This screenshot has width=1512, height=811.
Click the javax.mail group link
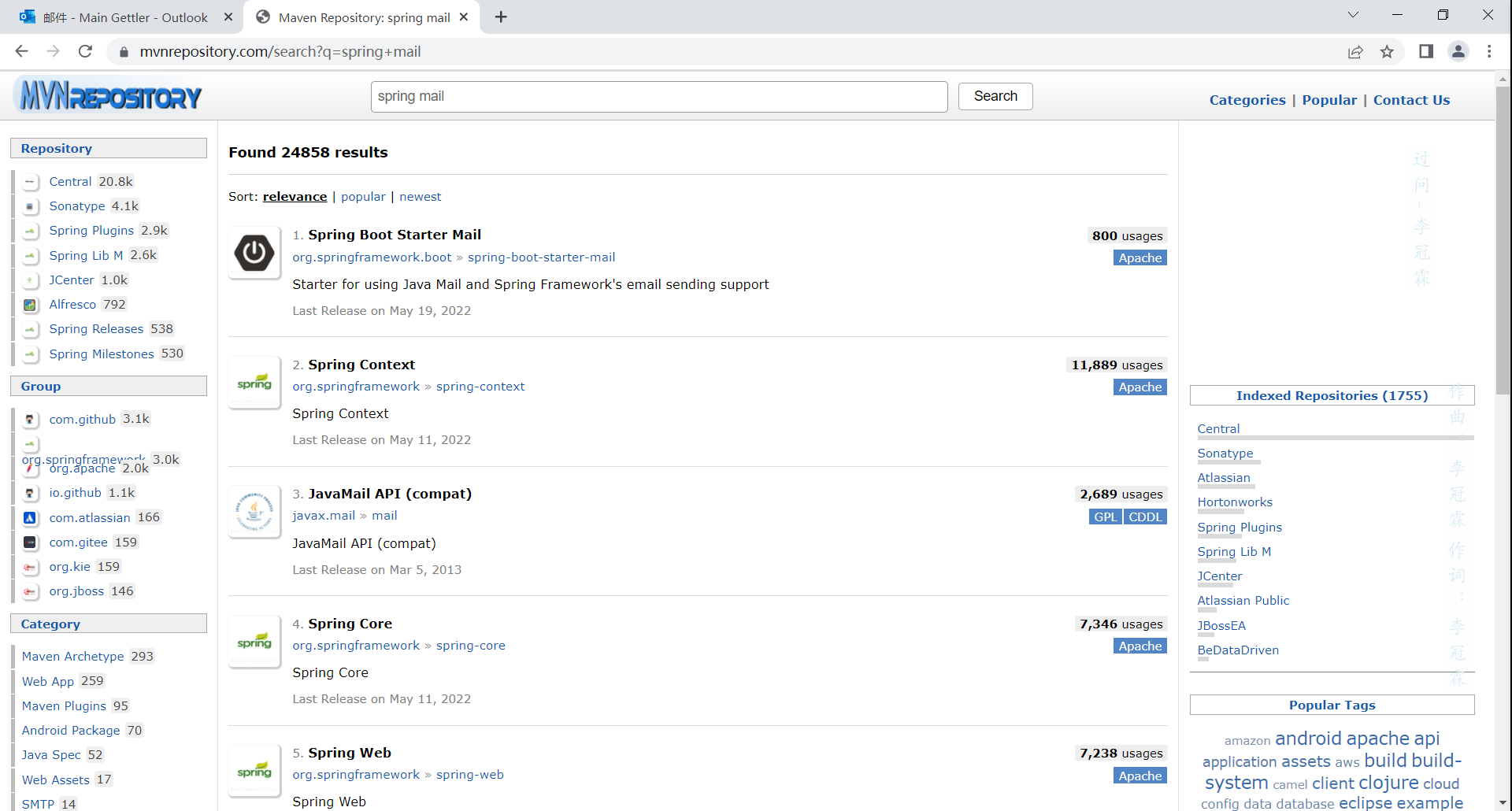[x=324, y=516]
